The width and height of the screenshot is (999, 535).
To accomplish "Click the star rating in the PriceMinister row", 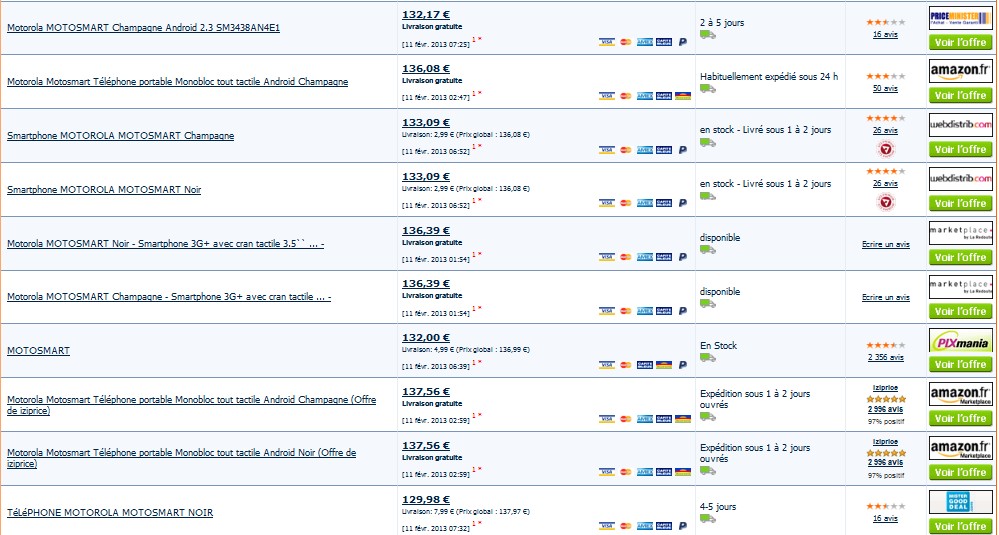I will click(886, 22).
